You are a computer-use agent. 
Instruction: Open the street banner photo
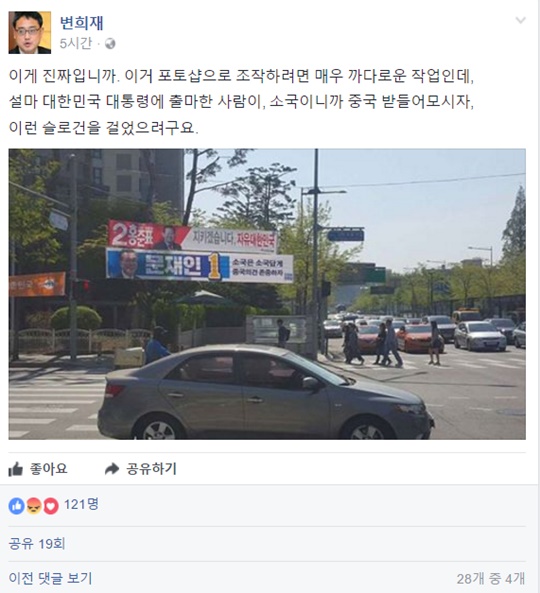tap(267, 294)
